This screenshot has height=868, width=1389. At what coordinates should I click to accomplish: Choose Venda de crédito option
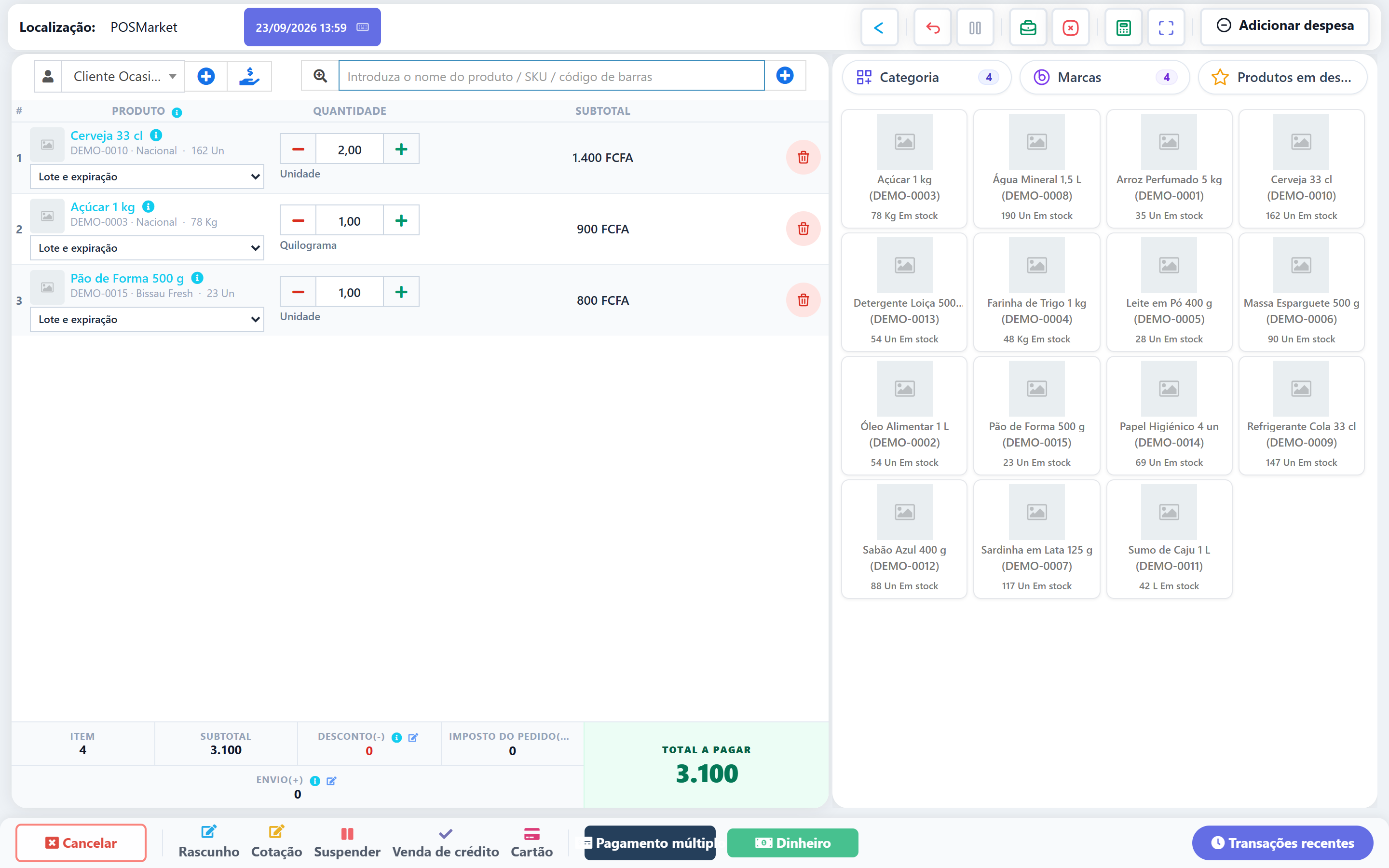tap(446, 842)
